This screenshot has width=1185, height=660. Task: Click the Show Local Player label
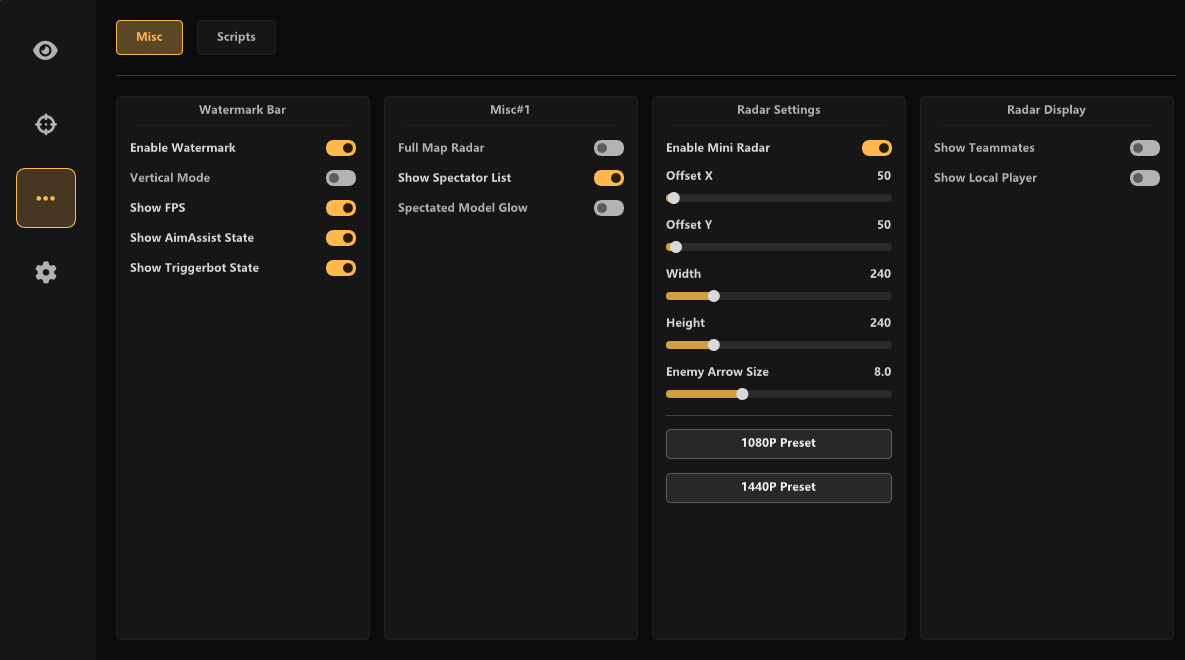pos(985,178)
